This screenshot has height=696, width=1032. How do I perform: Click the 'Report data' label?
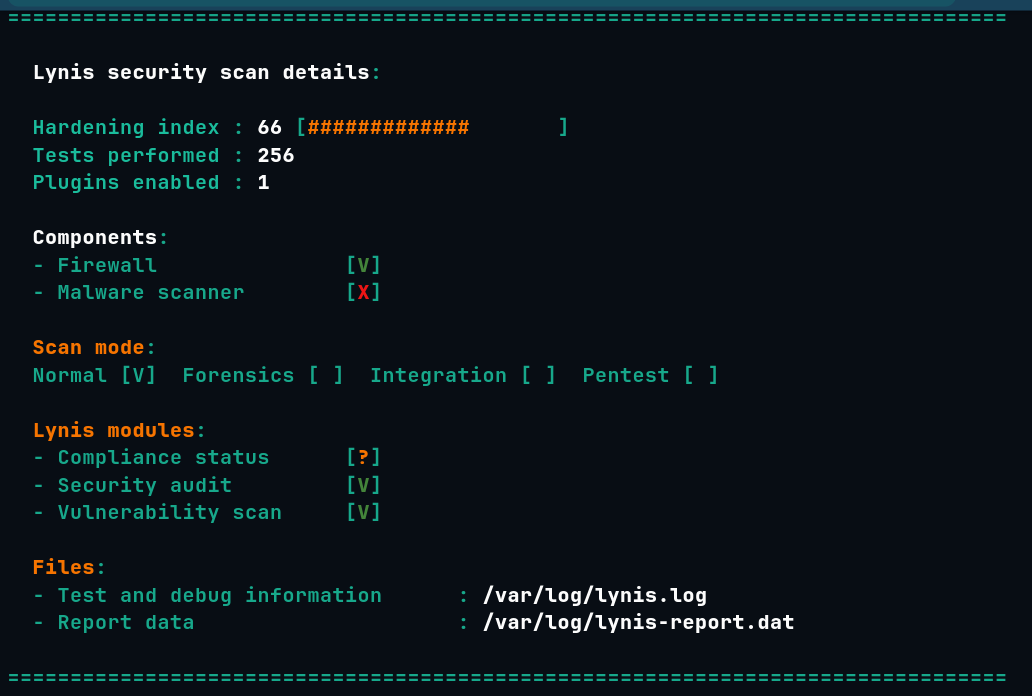(126, 623)
